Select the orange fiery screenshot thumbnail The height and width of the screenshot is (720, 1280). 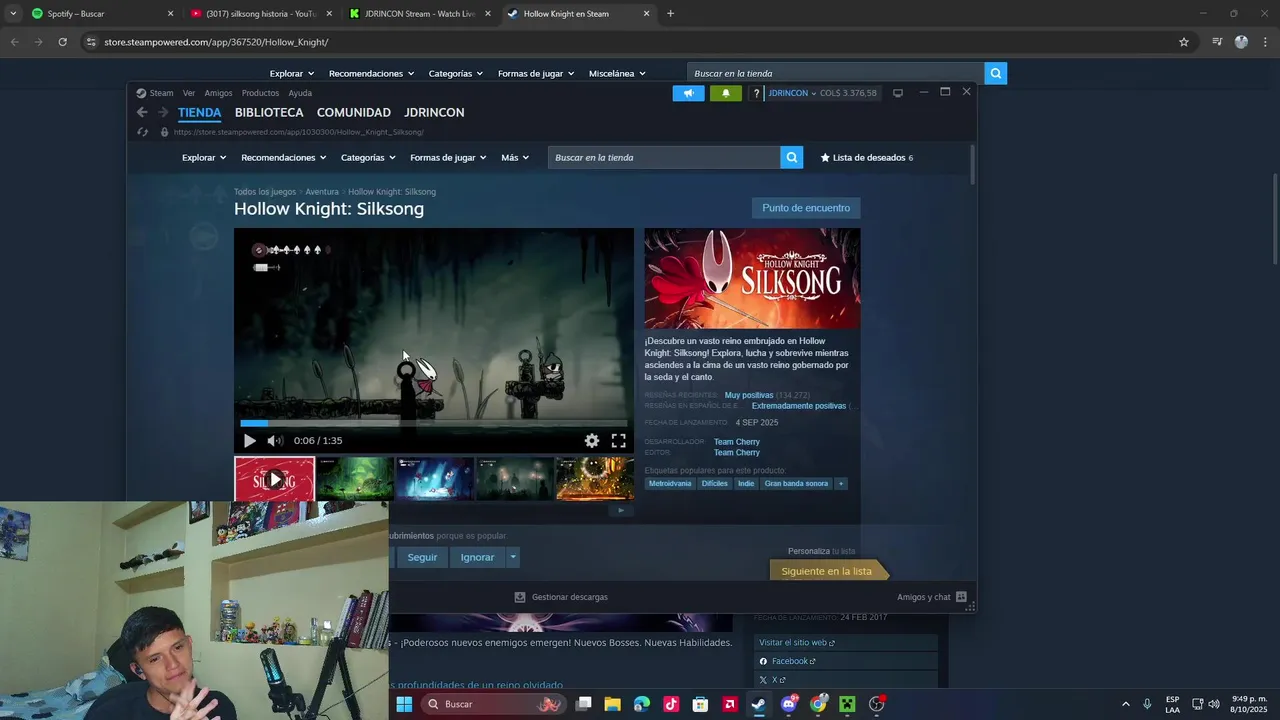(595, 478)
